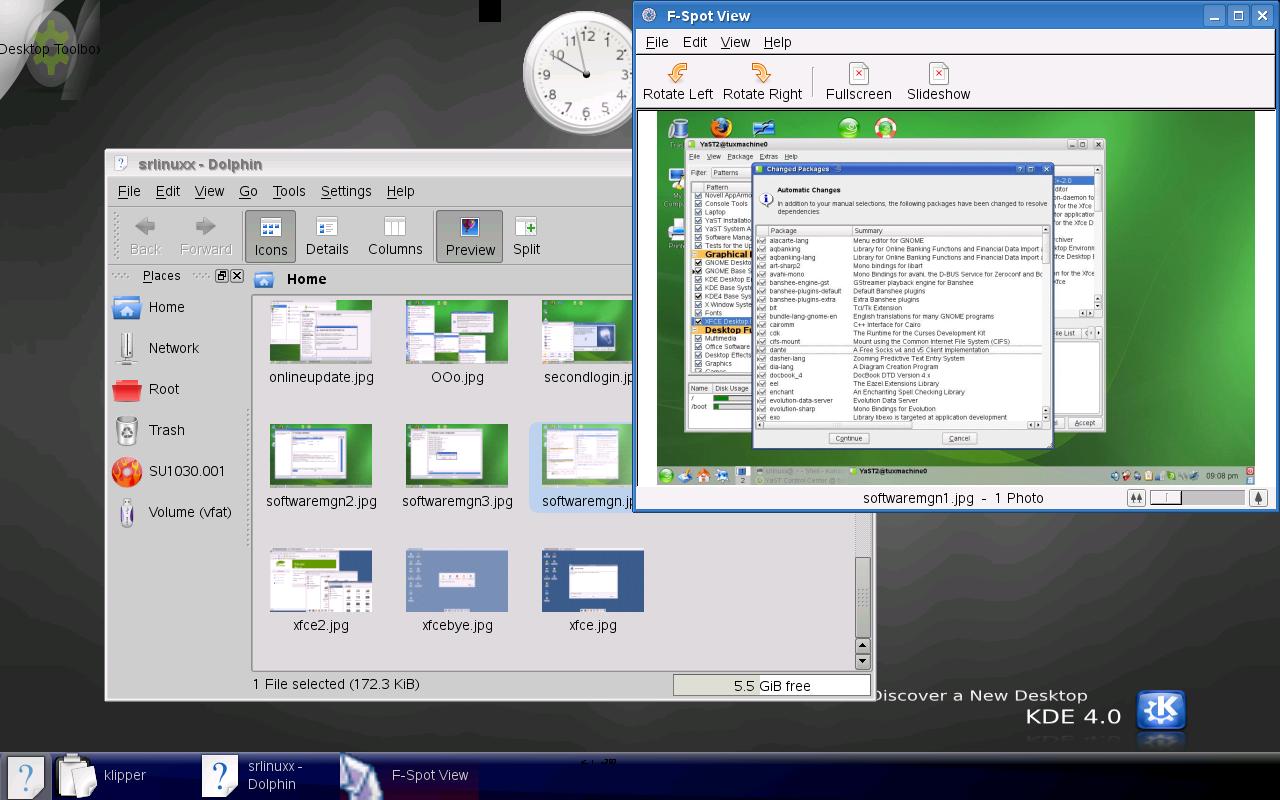The width and height of the screenshot is (1280, 800).
Task: Open Dolphin Settings menu
Action: (x=346, y=191)
